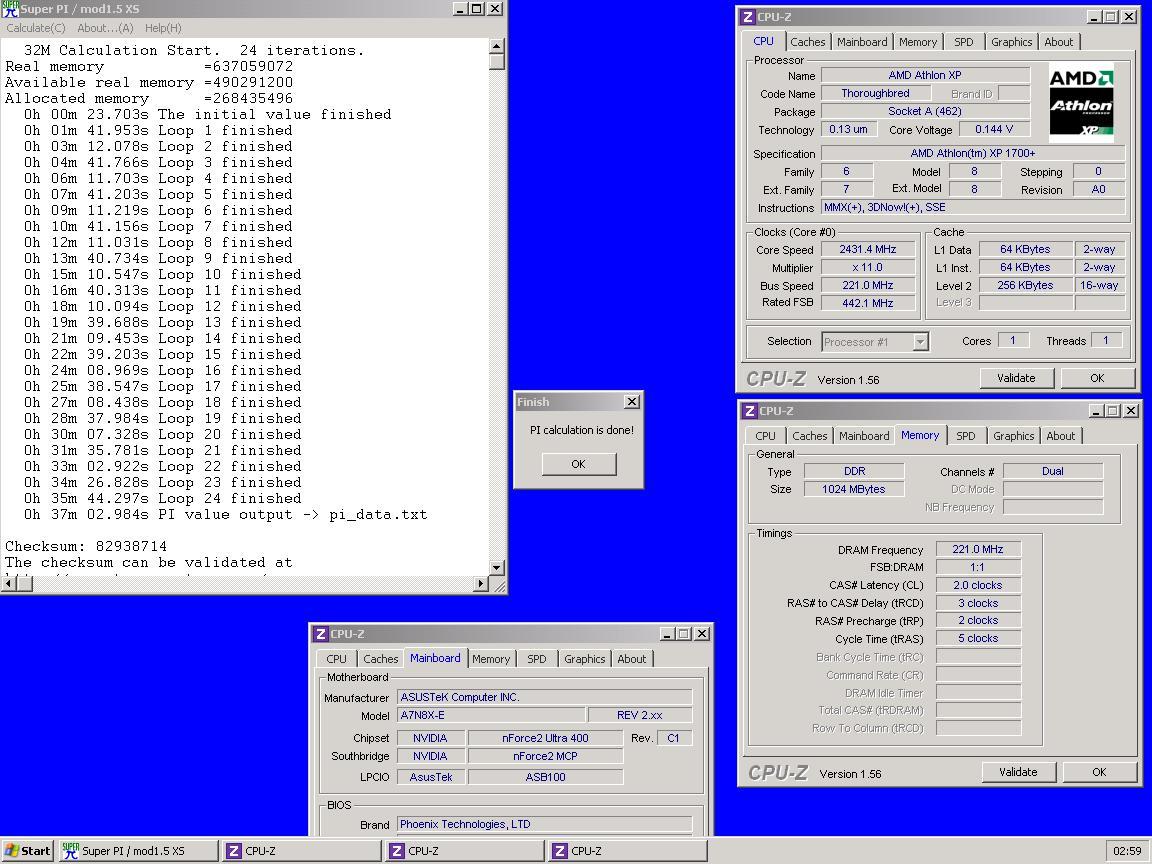Click Rated FSB value 442.1 MHz
The height and width of the screenshot is (864, 1152).
(868, 303)
